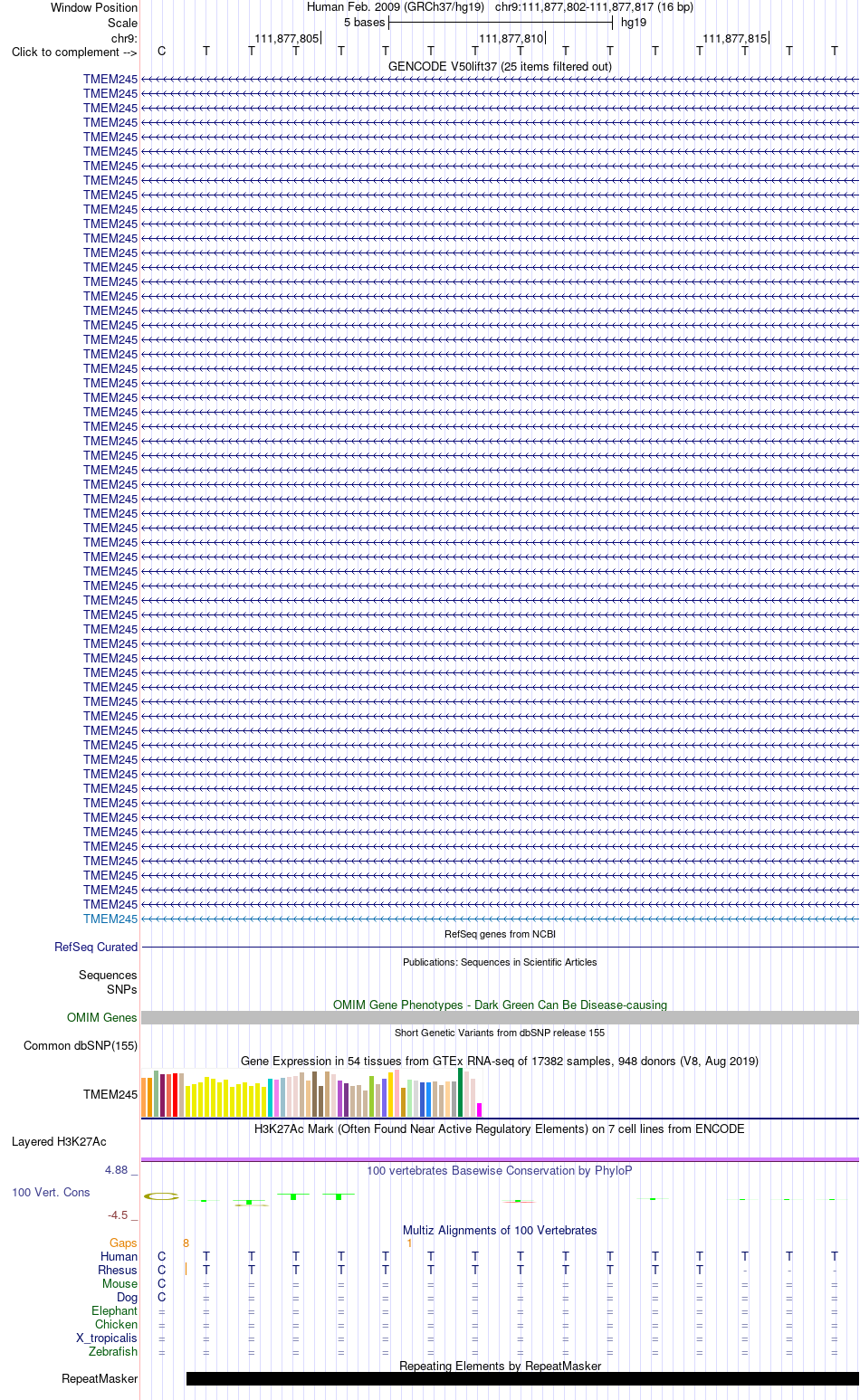Click the Common dbSNP(155) label
Image resolution: width=860 pixels, height=1400 pixels.
[81, 1045]
